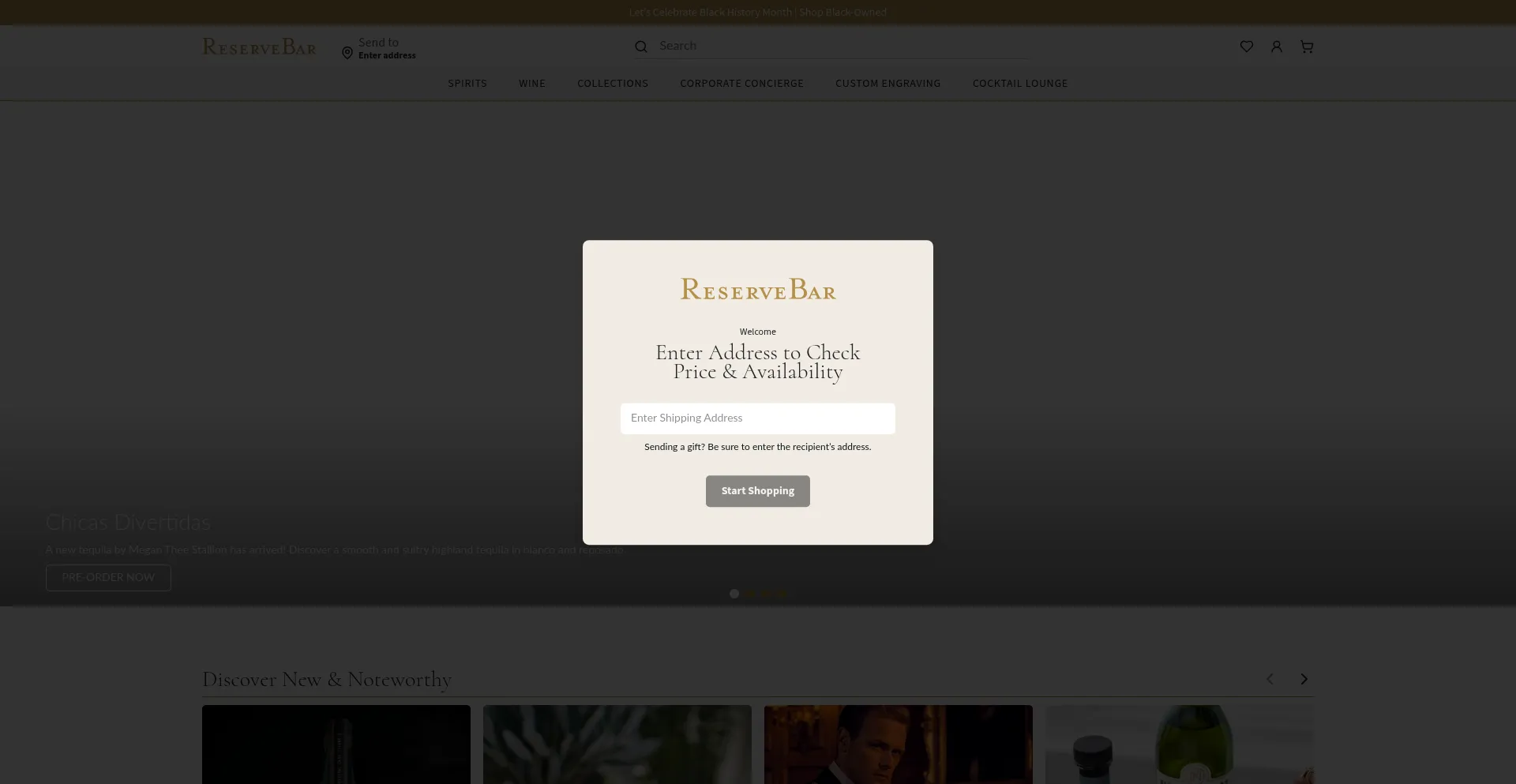Click Send to Enter address link
The width and height of the screenshot is (1516, 784).
[379, 48]
